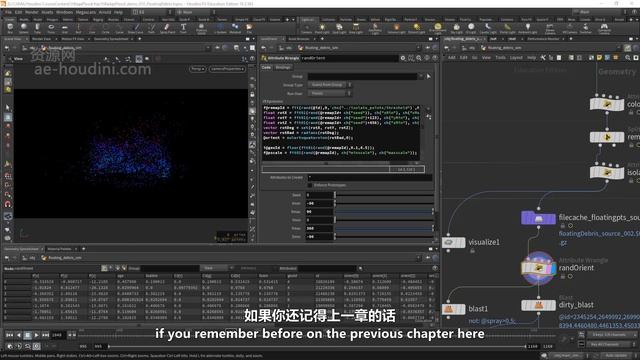Click the Seed slider track

(384, 195)
